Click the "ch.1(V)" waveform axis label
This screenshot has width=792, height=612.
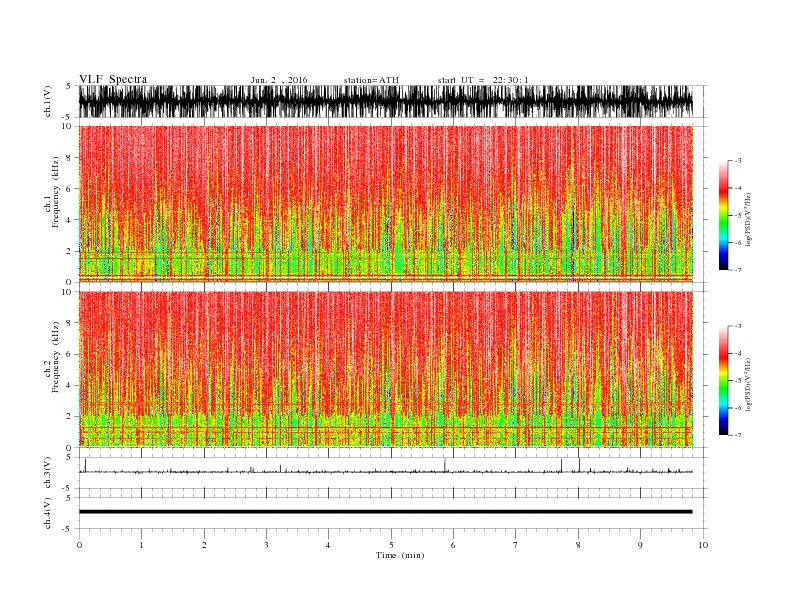pyautogui.click(x=48, y=103)
